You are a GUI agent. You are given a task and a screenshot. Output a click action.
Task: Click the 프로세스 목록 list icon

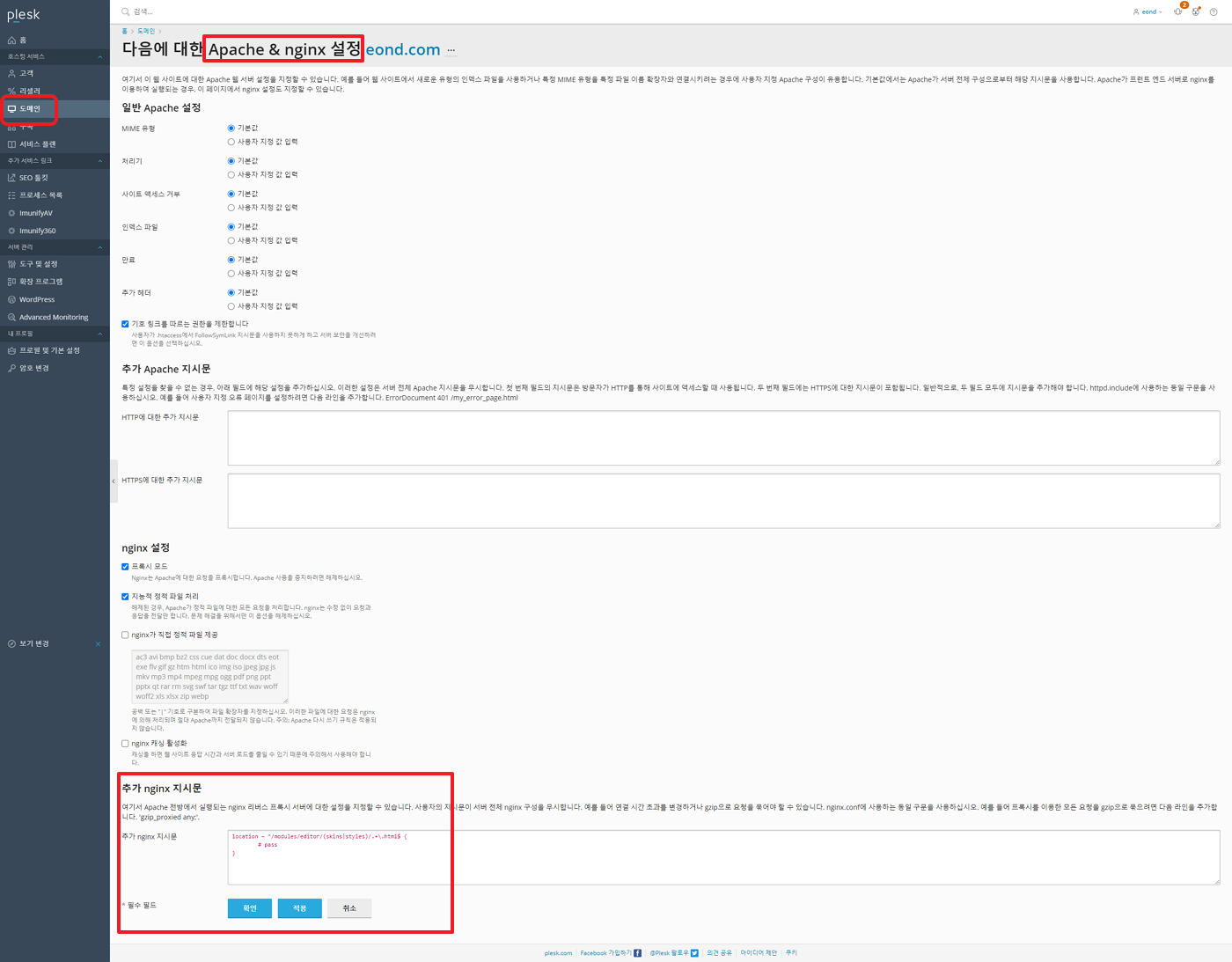coord(11,195)
